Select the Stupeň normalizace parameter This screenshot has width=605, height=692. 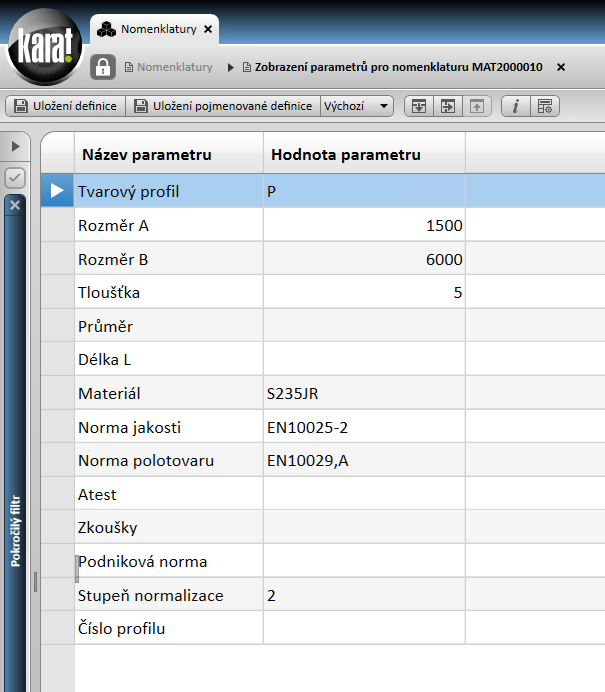(x=150, y=596)
